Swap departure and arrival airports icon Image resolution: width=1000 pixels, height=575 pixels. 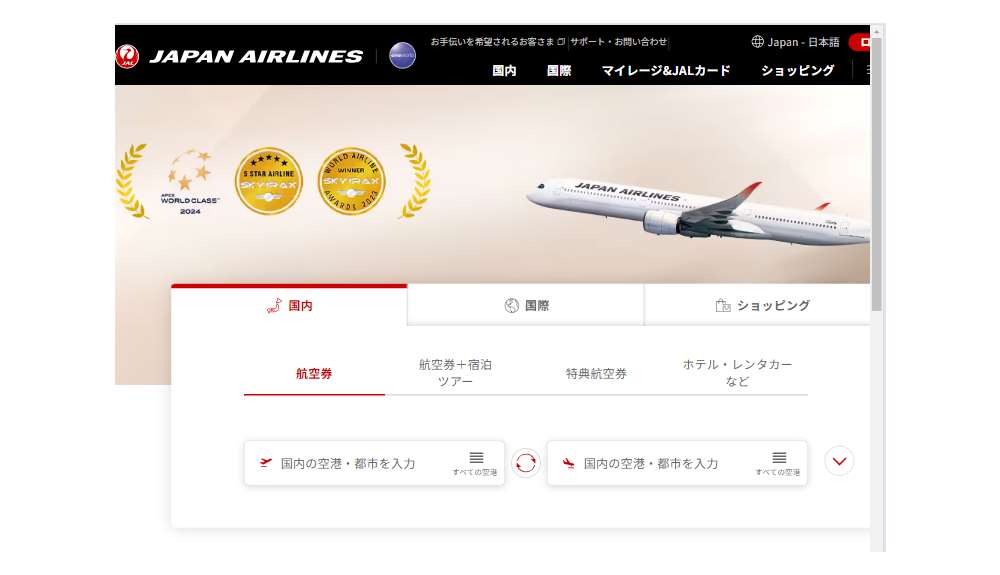pyautogui.click(x=526, y=463)
